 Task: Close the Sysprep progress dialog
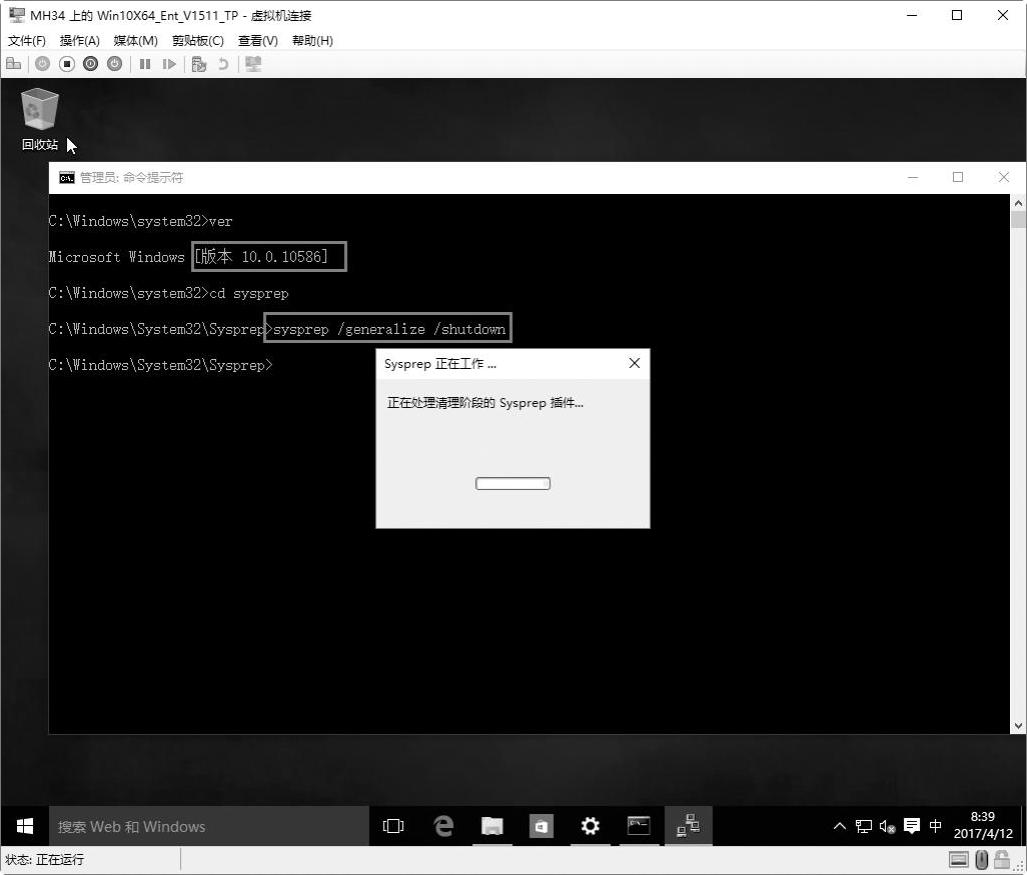click(634, 363)
